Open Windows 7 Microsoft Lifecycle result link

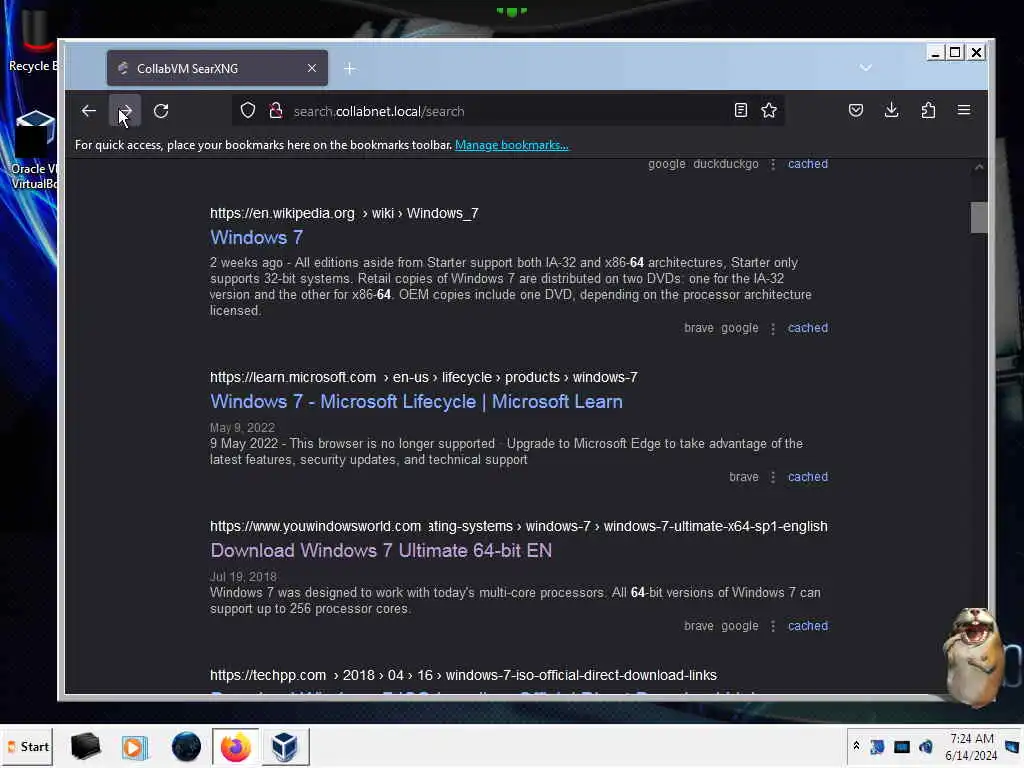pyautogui.click(x=416, y=402)
